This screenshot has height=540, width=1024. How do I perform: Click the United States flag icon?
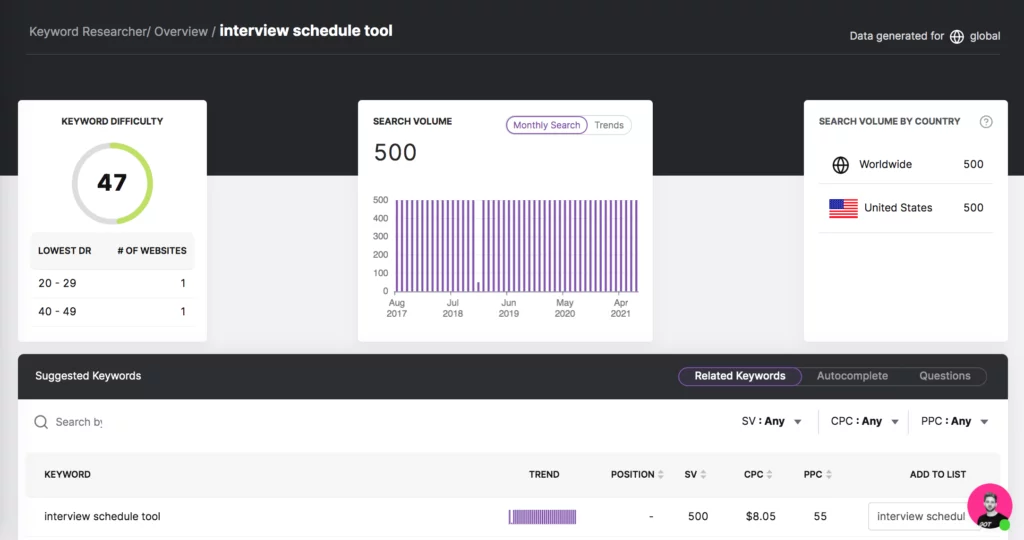(x=843, y=208)
